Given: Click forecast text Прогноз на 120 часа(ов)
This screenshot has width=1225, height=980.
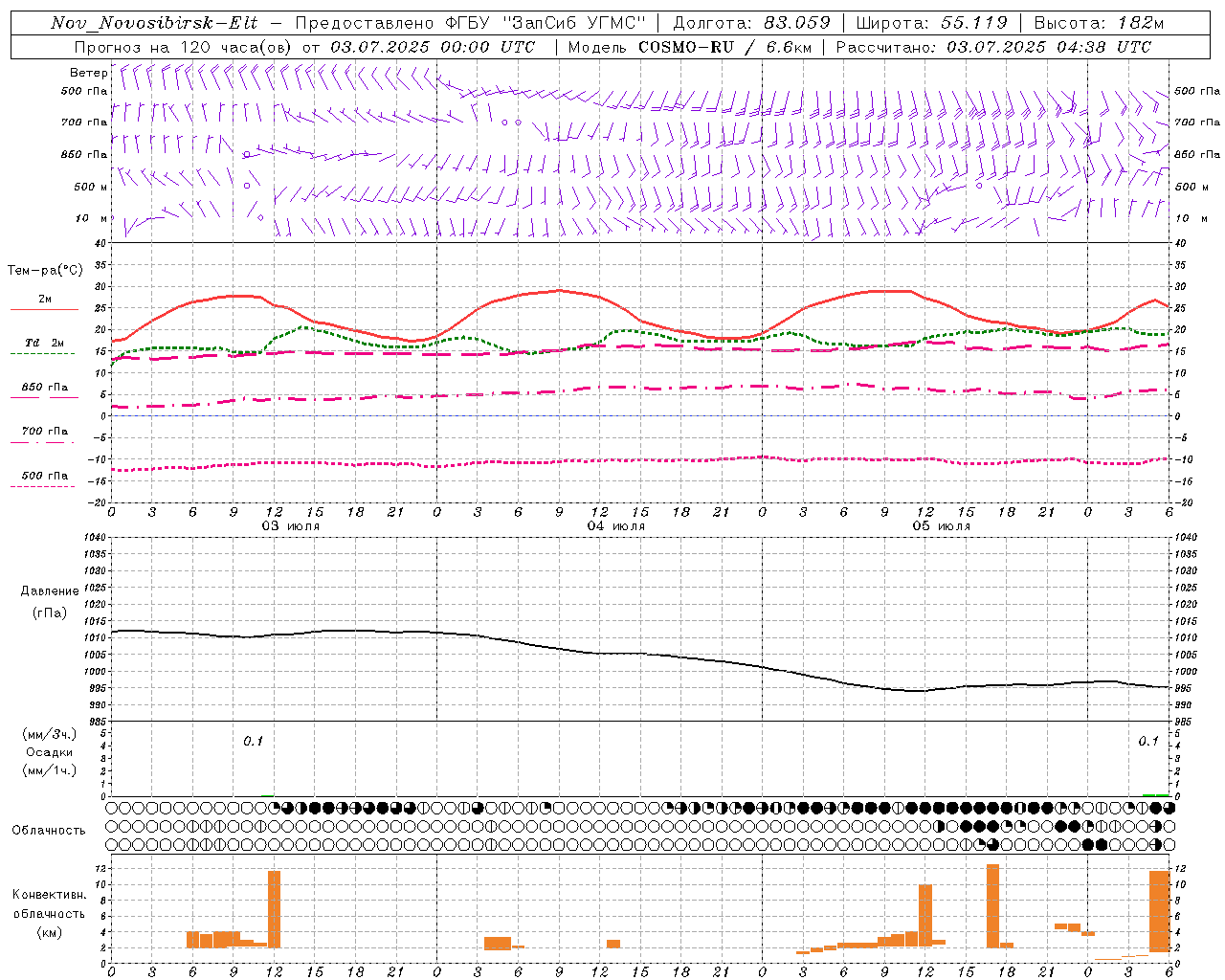Looking at the screenshot, I should [184, 47].
